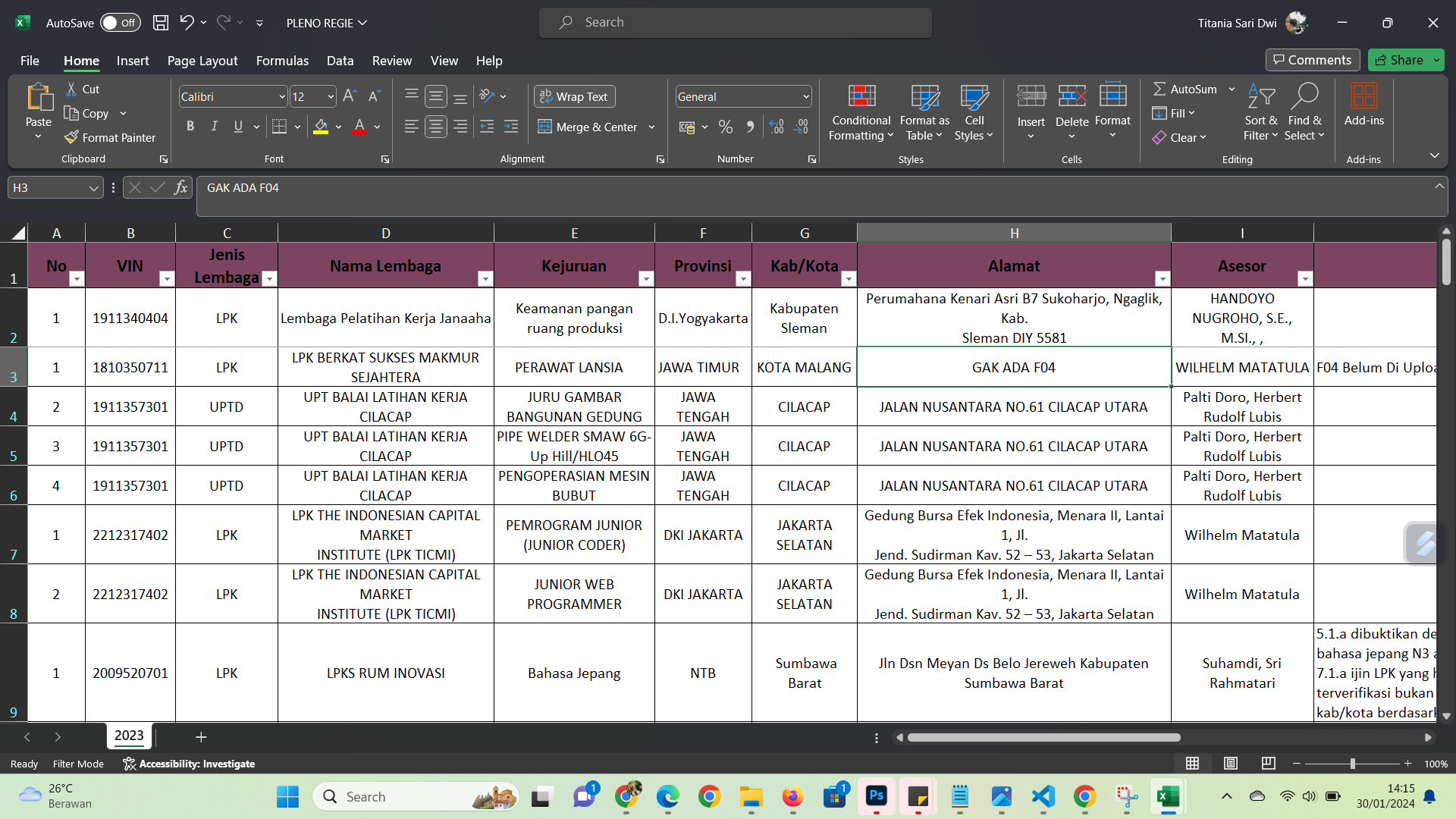The image size is (1456, 819).
Task: Click Decrease Decimal icon
Action: click(x=802, y=127)
